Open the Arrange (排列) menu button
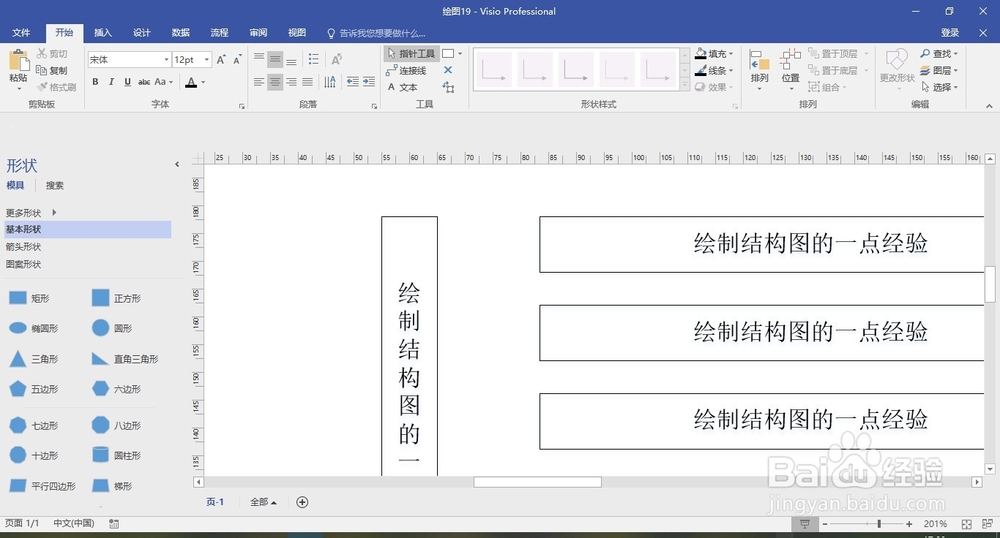 [x=759, y=69]
